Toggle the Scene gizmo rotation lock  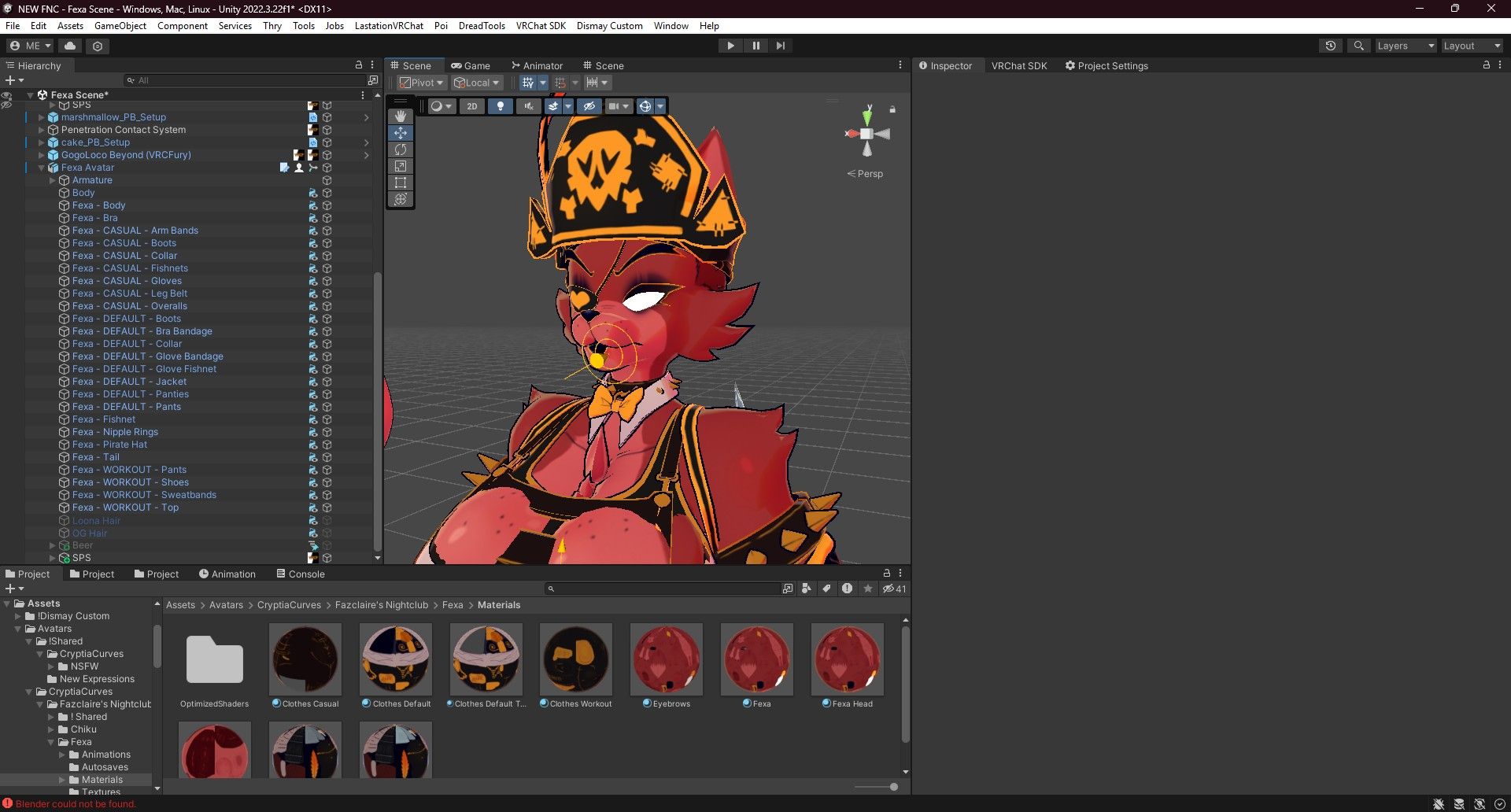[892, 109]
